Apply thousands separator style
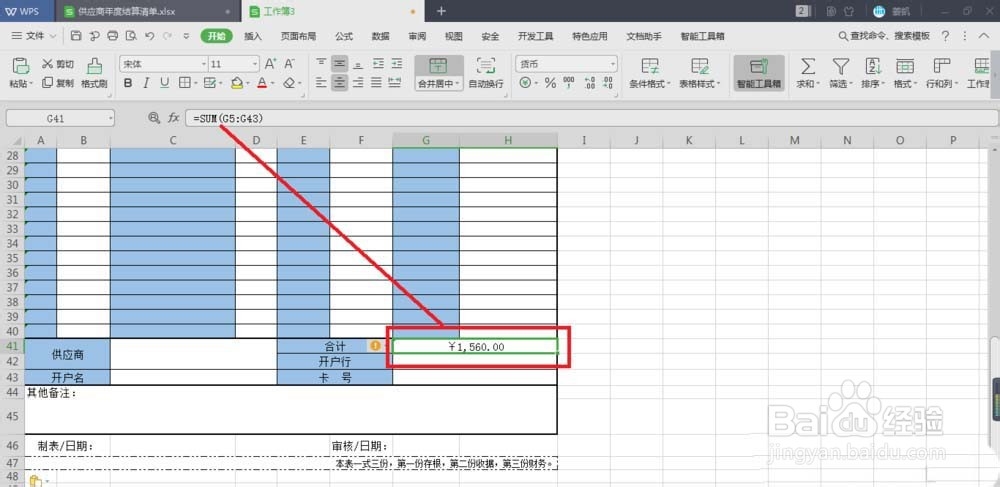Viewport: 1000px width, 487px height. [x=569, y=83]
